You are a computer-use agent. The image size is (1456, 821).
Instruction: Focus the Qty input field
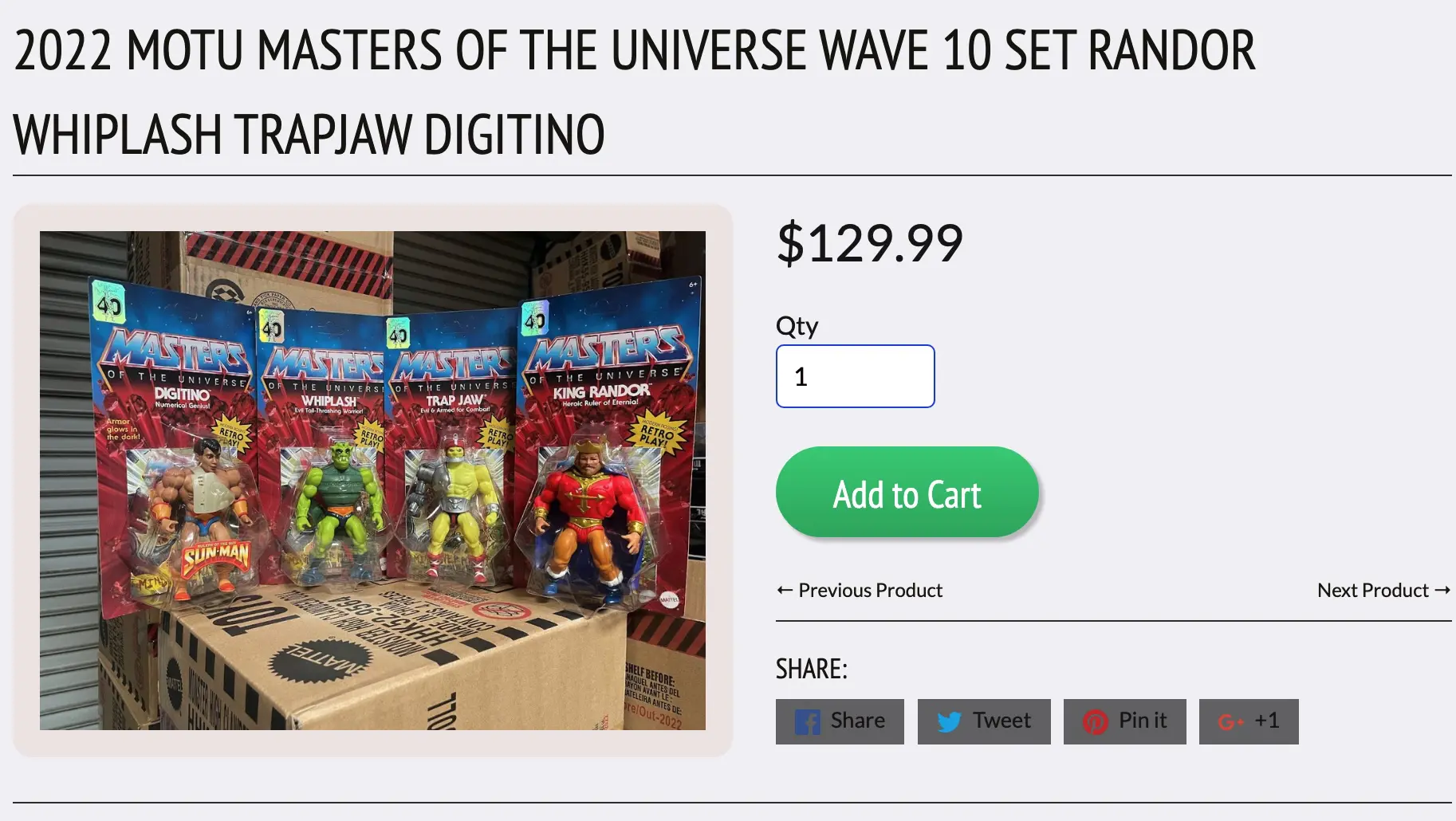coord(856,376)
